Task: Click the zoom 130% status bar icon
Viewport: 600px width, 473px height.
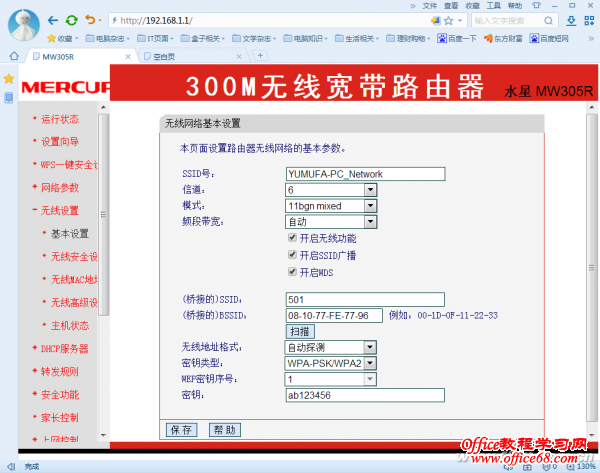Action: (x=581, y=466)
